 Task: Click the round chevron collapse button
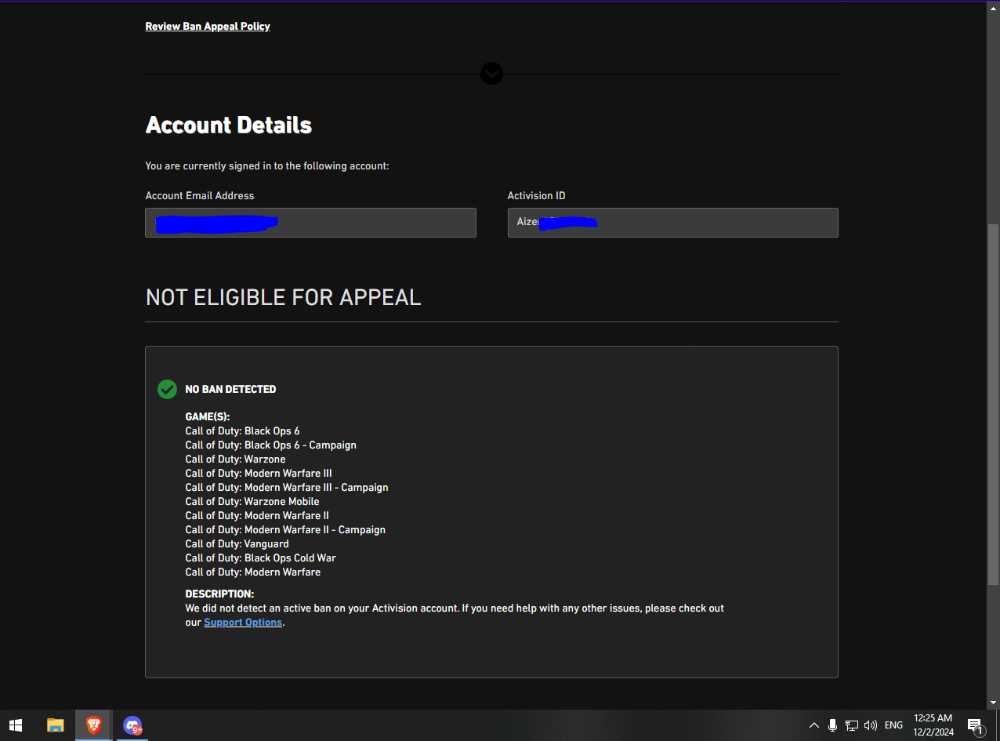(491, 73)
